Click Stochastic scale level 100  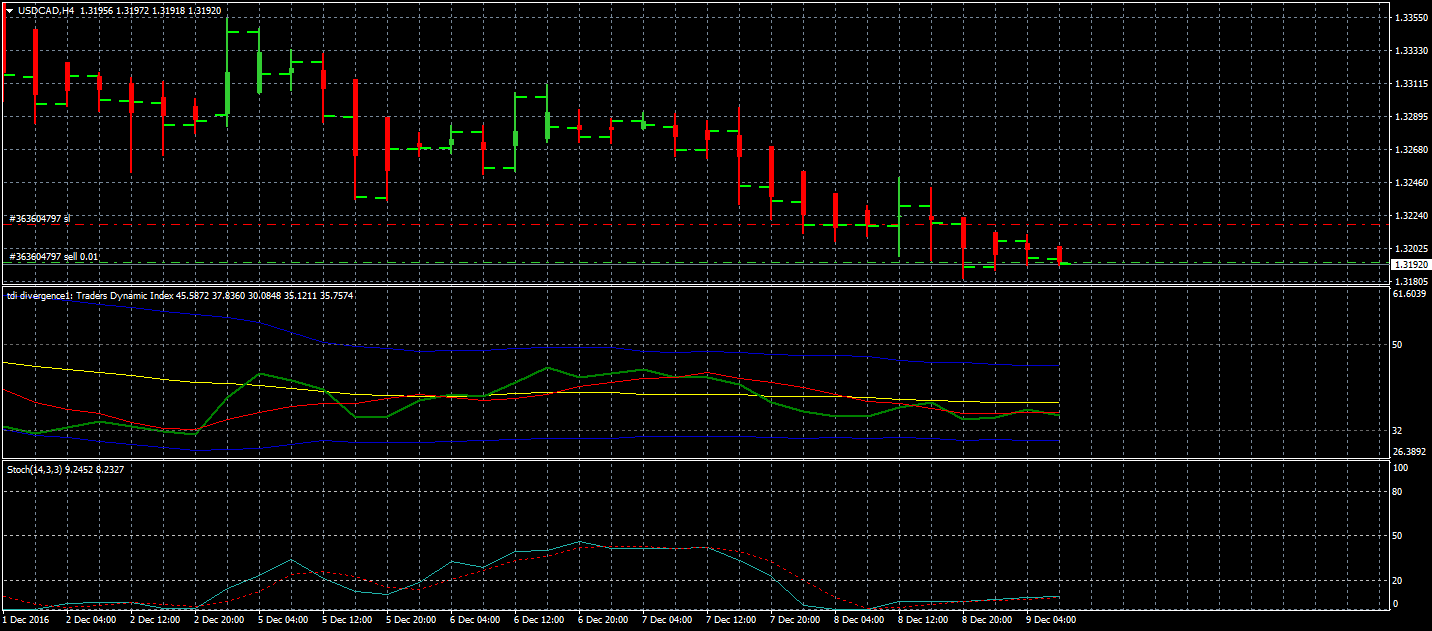1401,468
